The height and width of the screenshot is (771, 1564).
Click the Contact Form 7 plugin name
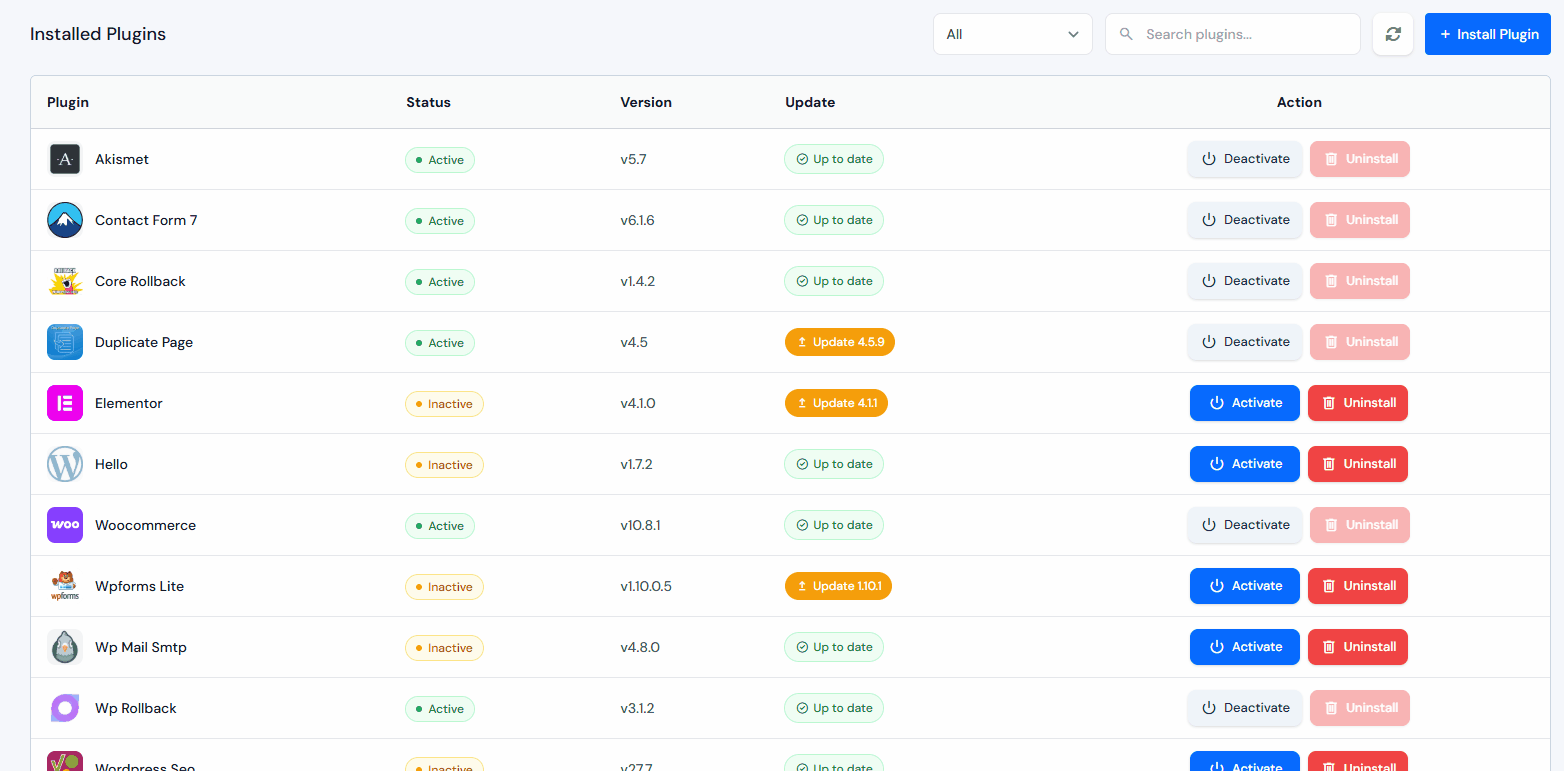[x=146, y=220]
